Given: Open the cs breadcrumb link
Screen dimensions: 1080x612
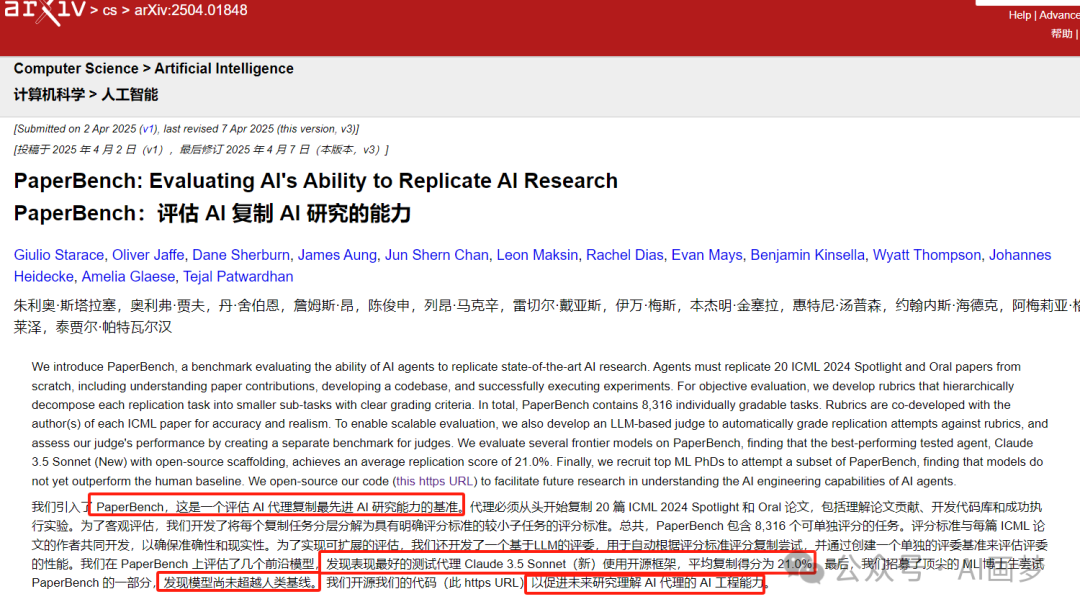Looking at the screenshot, I should 110,10.
